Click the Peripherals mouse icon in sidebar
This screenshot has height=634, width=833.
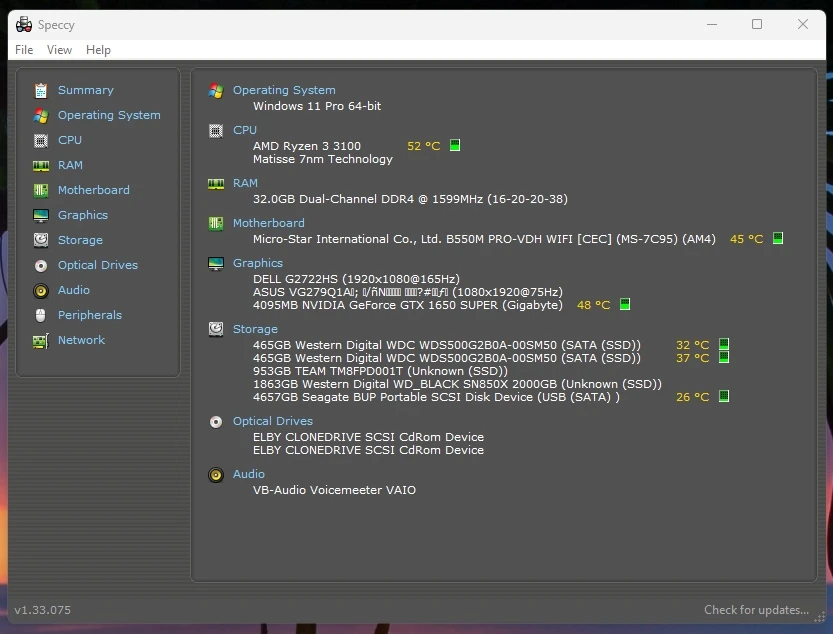point(41,315)
